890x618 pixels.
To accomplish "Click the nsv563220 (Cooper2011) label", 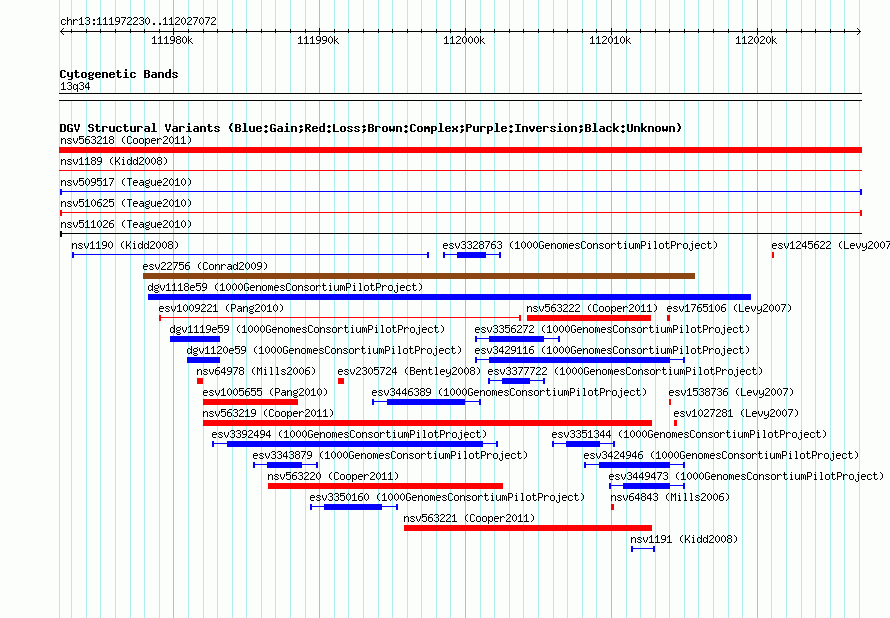I will [333, 476].
